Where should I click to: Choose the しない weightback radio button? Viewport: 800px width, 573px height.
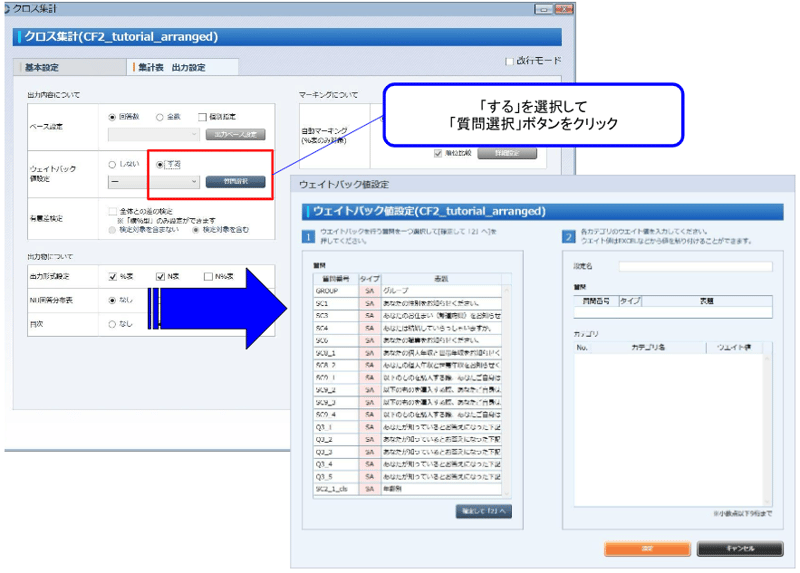pos(112,164)
